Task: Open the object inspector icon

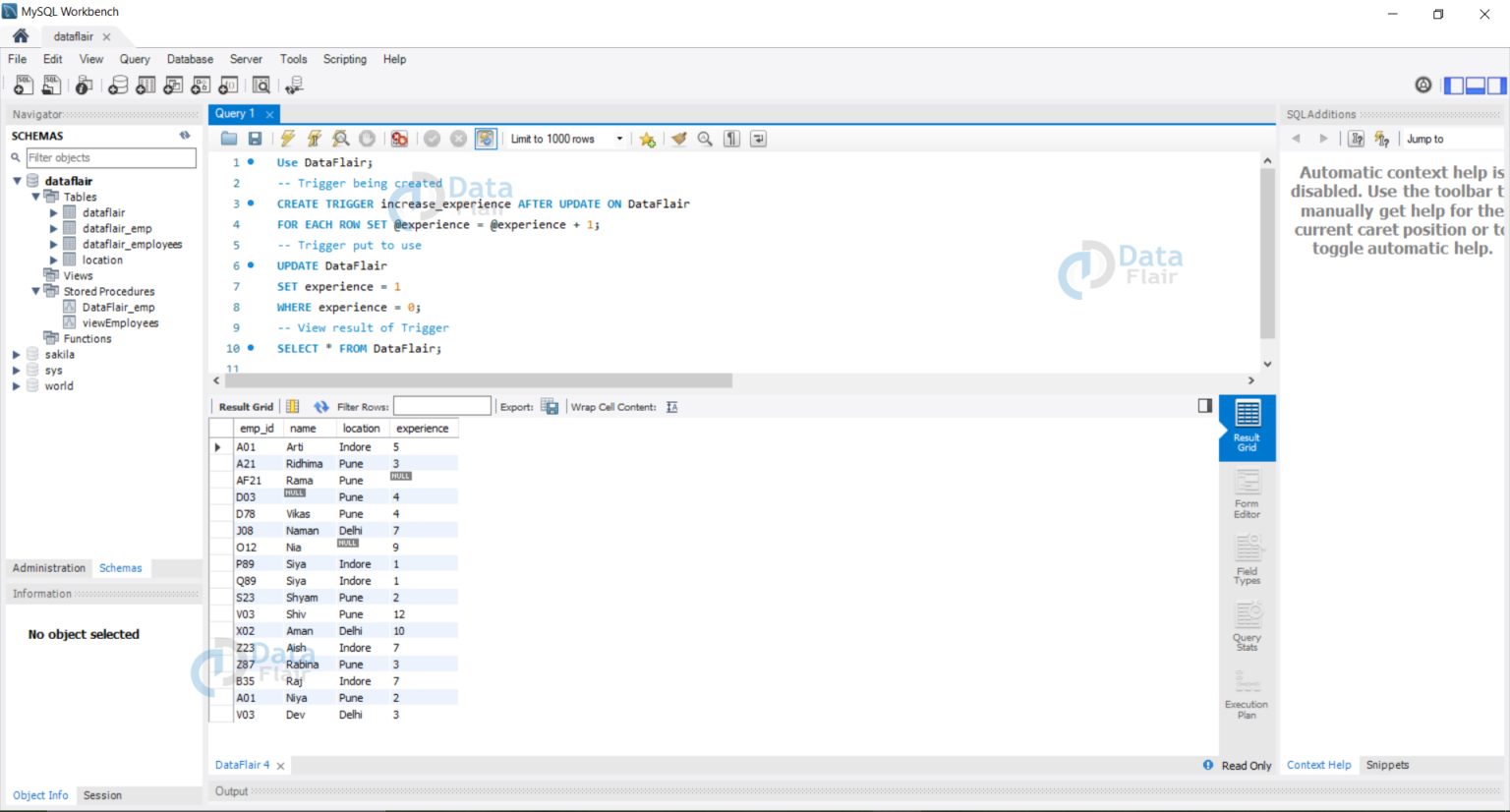Action: (x=85, y=86)
